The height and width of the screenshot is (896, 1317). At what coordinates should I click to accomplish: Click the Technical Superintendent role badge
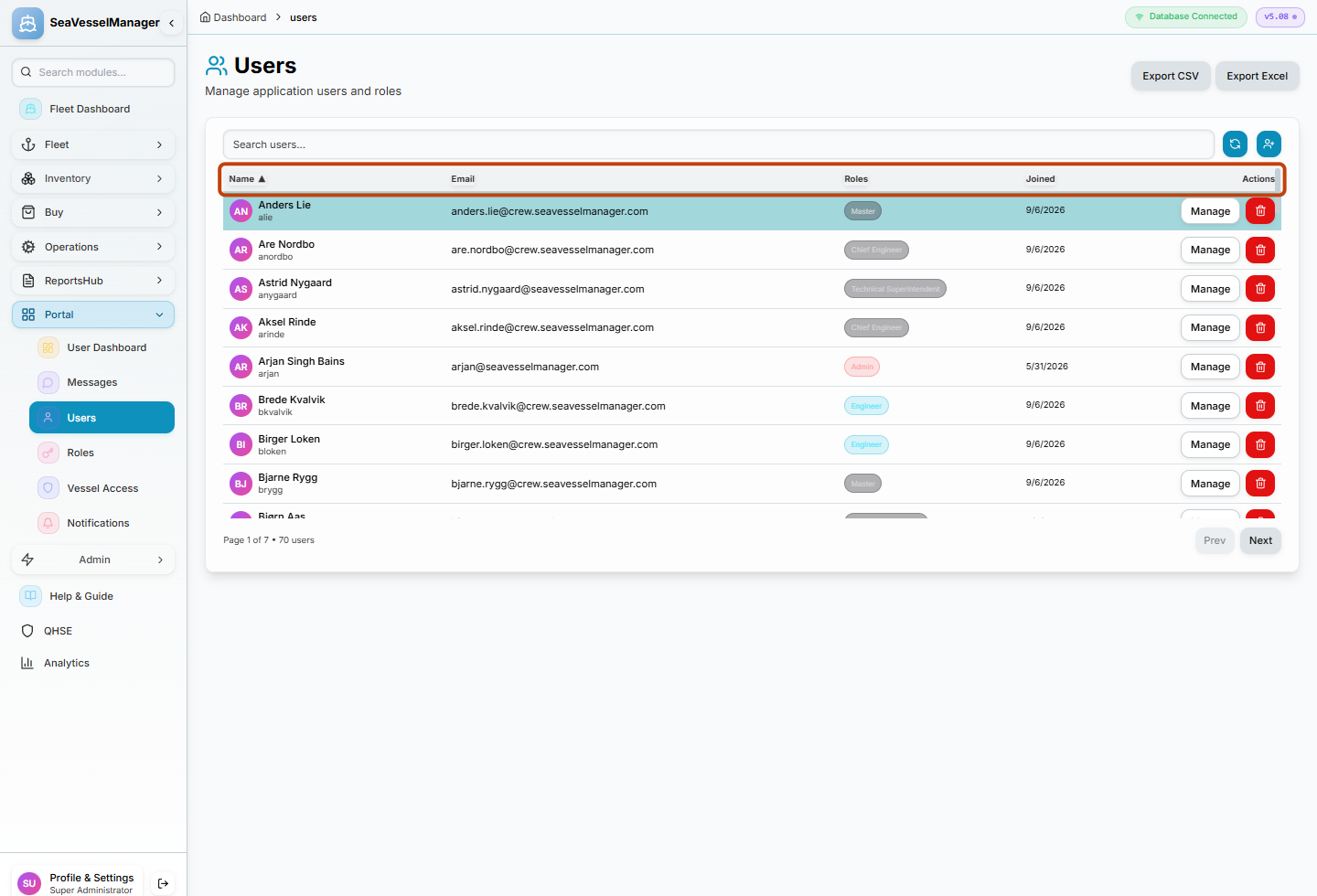pyautogui.click(x=894, y=289)
